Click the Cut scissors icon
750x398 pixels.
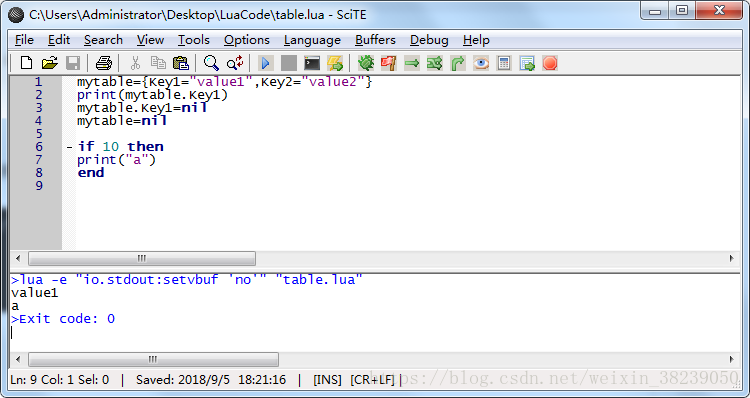tap(135, 63)
